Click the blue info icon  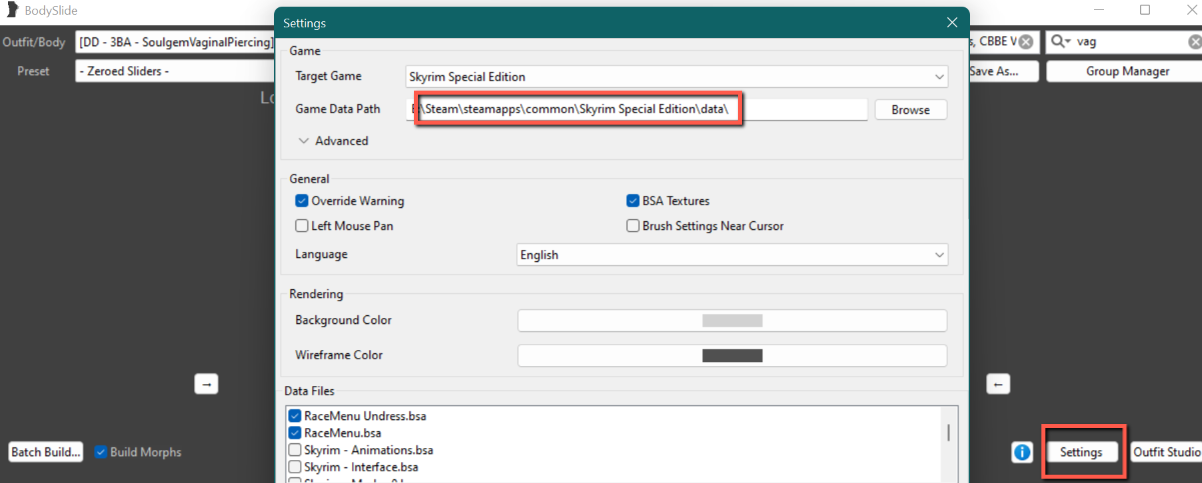click(1022, 452)
